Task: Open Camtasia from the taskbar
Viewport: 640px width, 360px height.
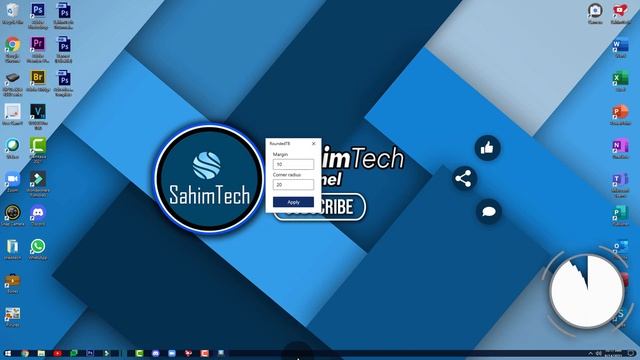Action: pos(139,353)
